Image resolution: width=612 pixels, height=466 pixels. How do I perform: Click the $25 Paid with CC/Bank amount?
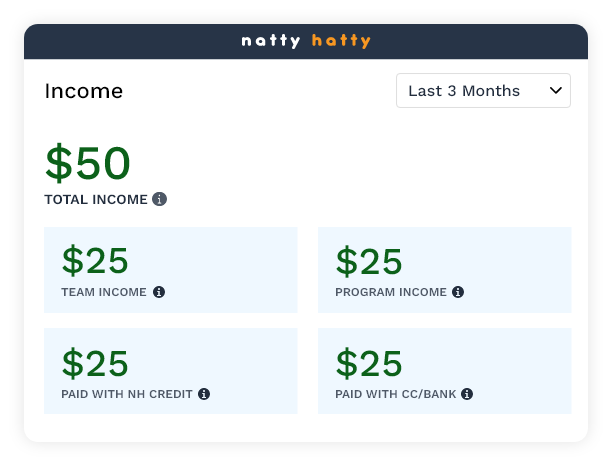click(369, 362)
